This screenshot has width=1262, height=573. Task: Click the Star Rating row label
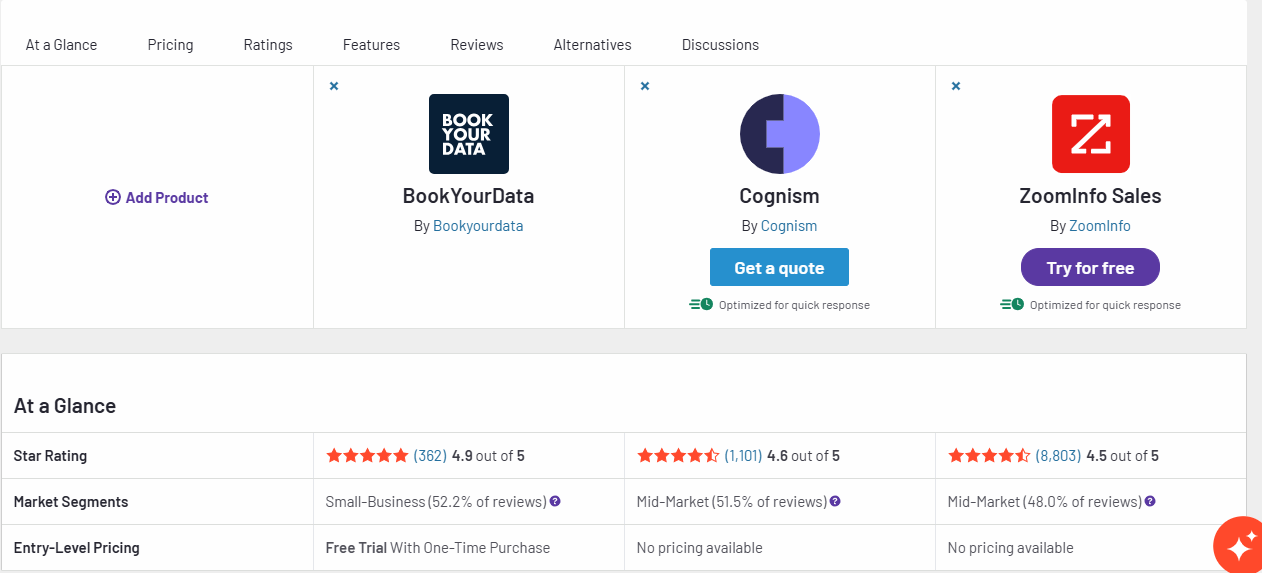coord(50,455)
